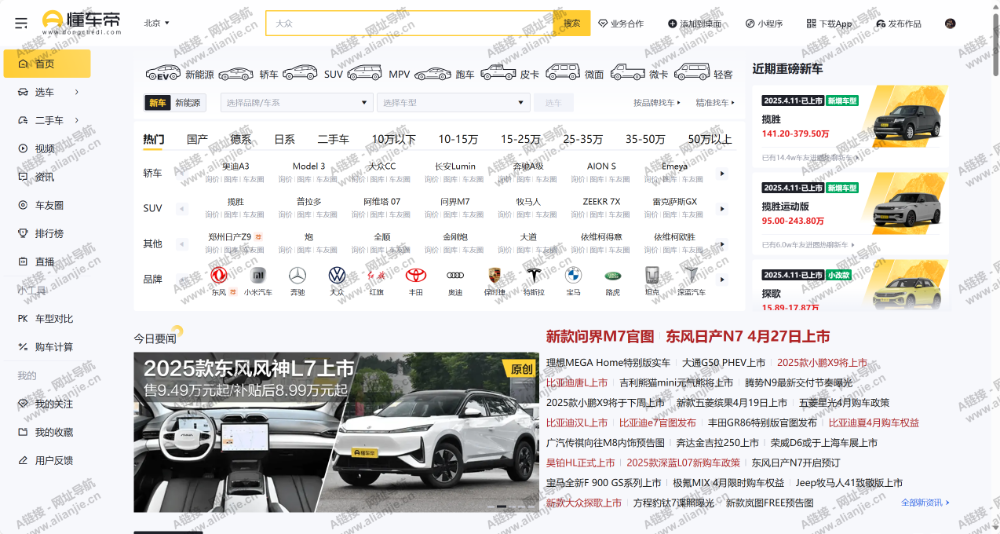Screen dimensions: 1000x534
Task: Open the 2025款东风风神L7上市 banner image
Action: 336,433
